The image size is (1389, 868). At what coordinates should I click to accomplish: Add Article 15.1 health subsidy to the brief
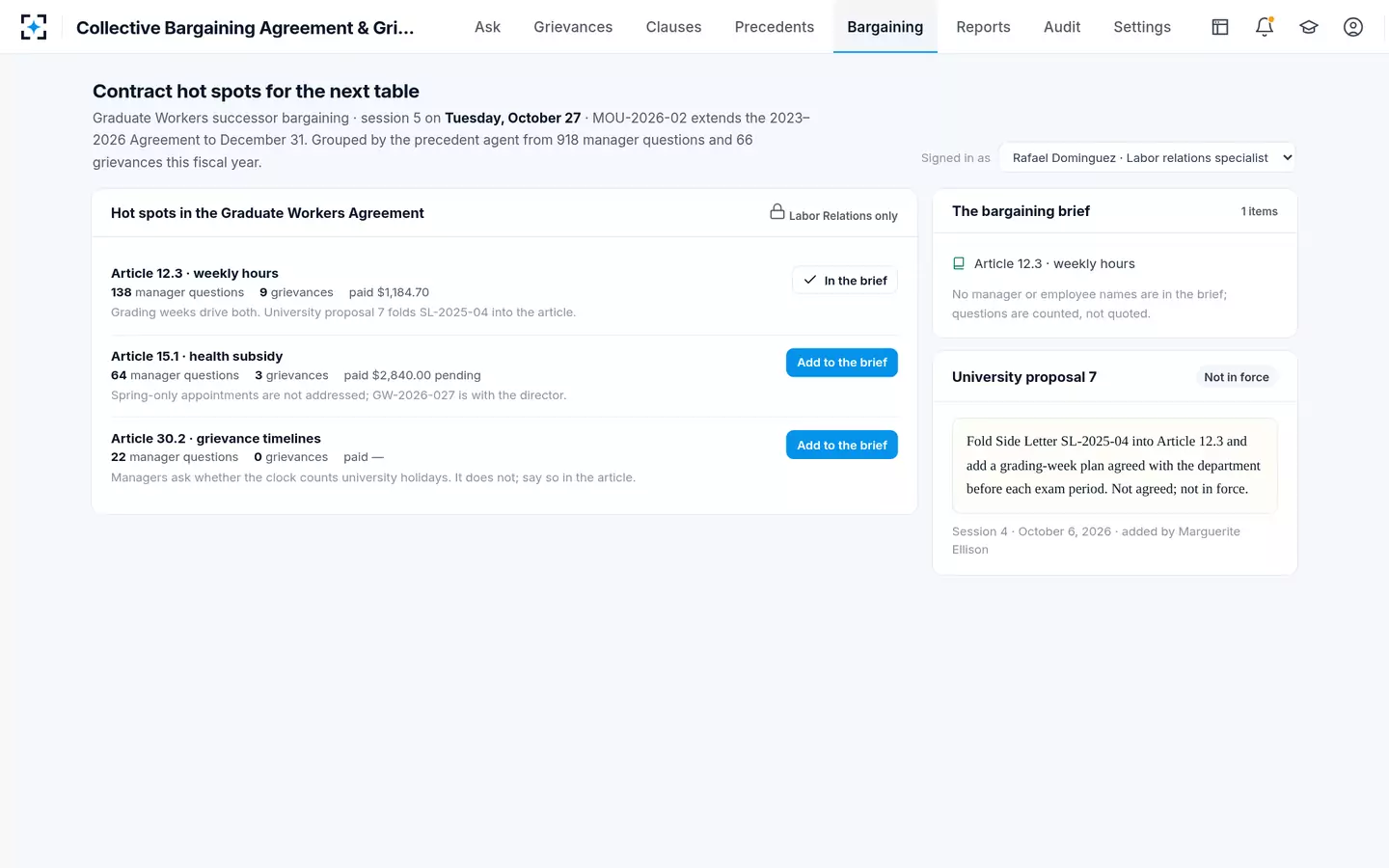coord(842,363)
